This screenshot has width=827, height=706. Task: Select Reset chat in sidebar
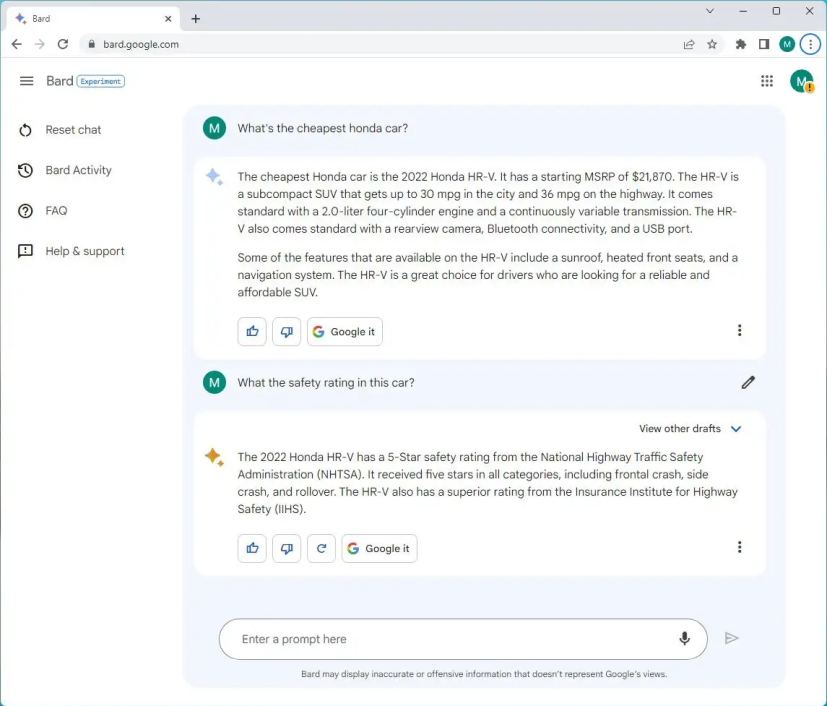[73, 130]
